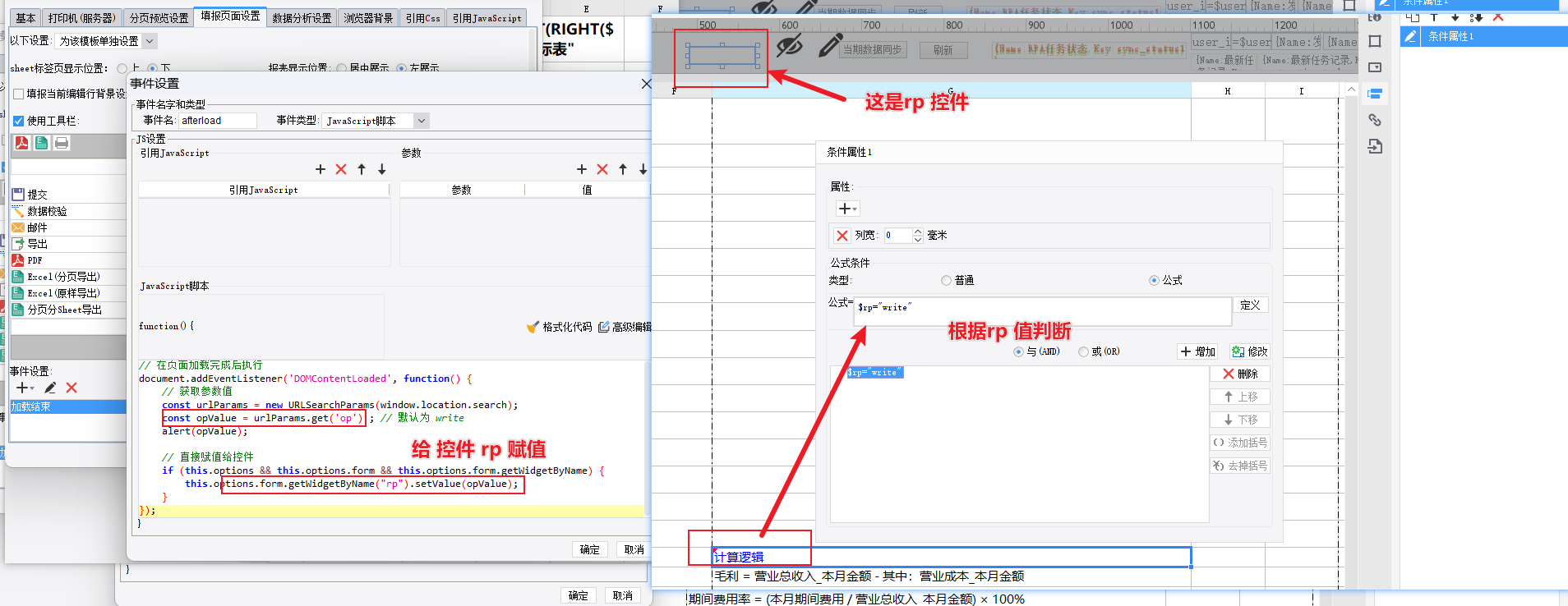1568x606 pixels.
Task: Click the 格式化代码 broom icon
Action: (x=533, y=327)
